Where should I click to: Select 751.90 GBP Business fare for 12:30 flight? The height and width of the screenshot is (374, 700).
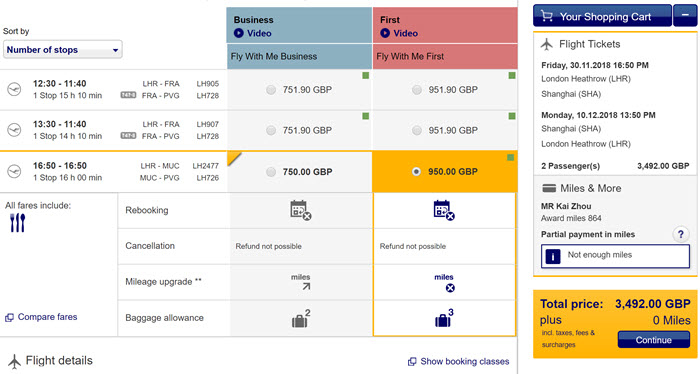pyautogui.click(x=271, y=90)
